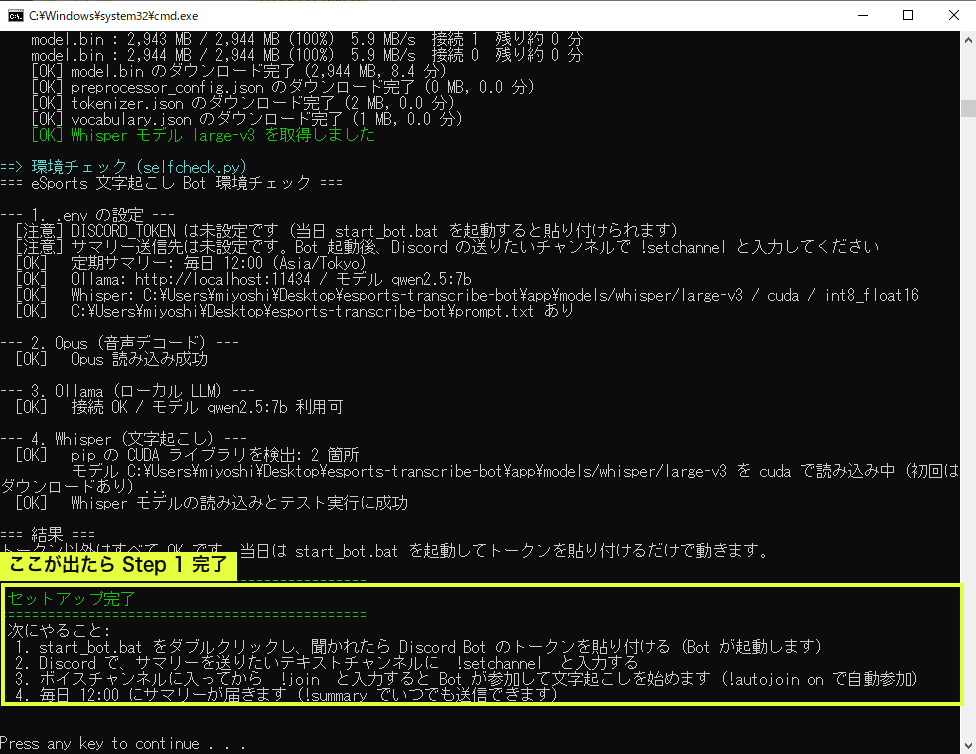
Task: Click the Whisper モデルの読み込みとテスト実行に成功 line
Action: (x=212, y=503)
